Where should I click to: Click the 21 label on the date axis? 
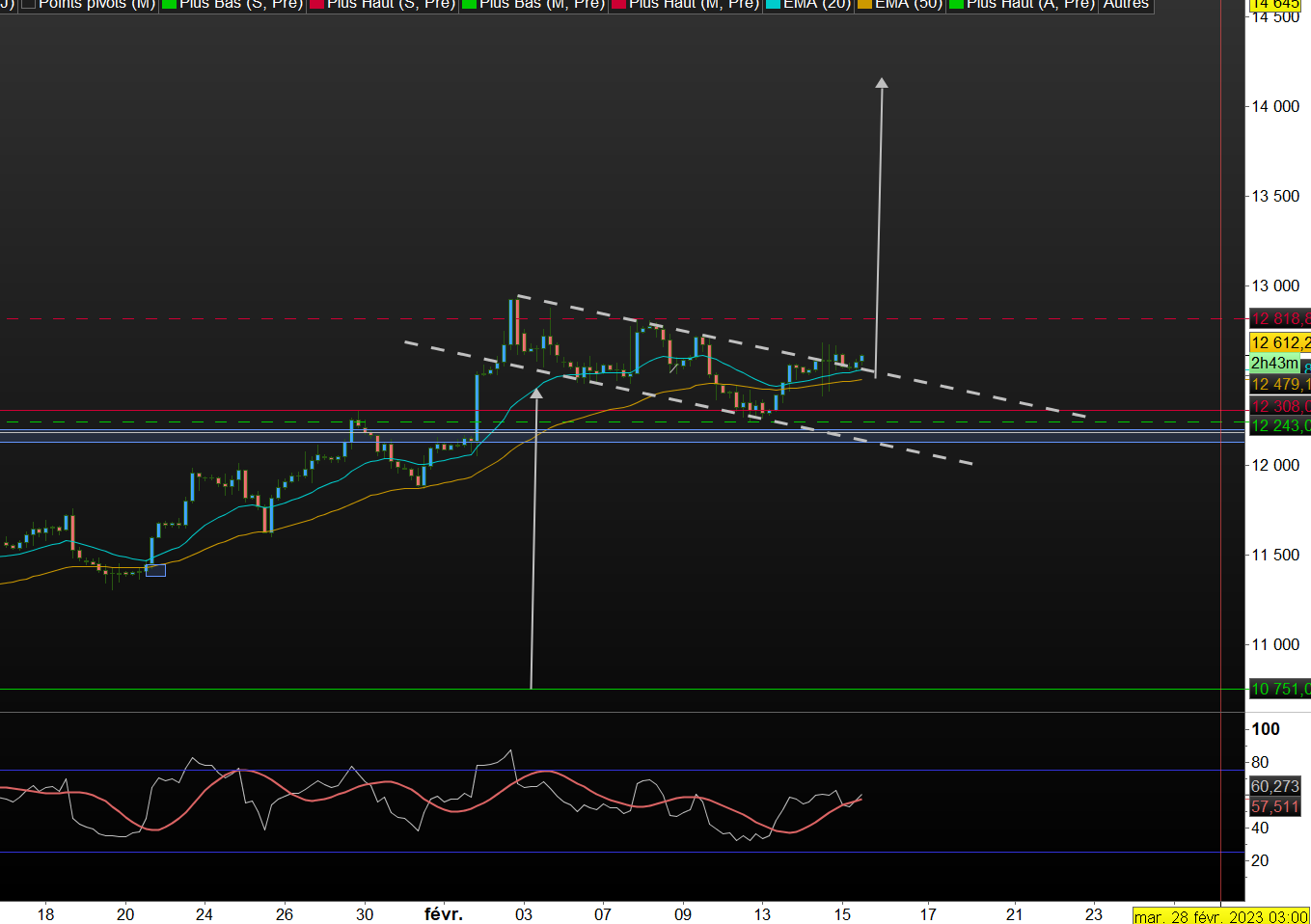click(1014, 914)
